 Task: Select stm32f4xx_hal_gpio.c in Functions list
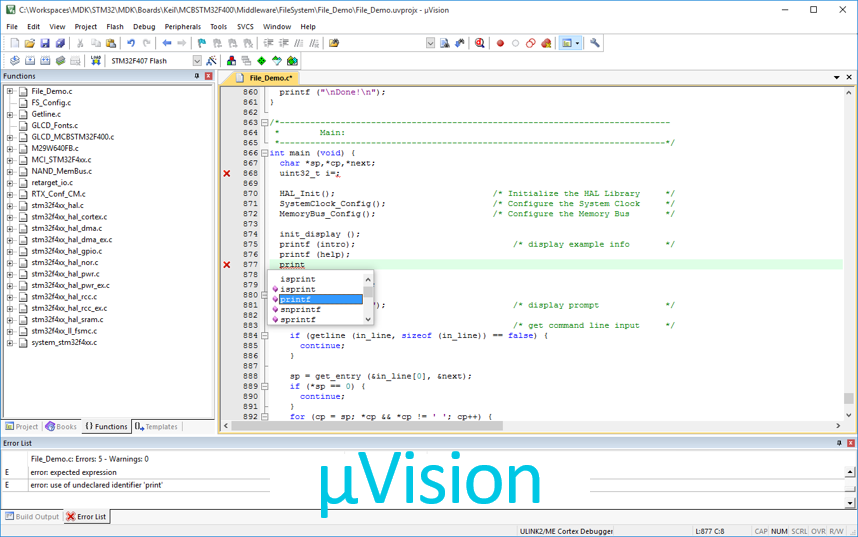[x=66, y=251]
